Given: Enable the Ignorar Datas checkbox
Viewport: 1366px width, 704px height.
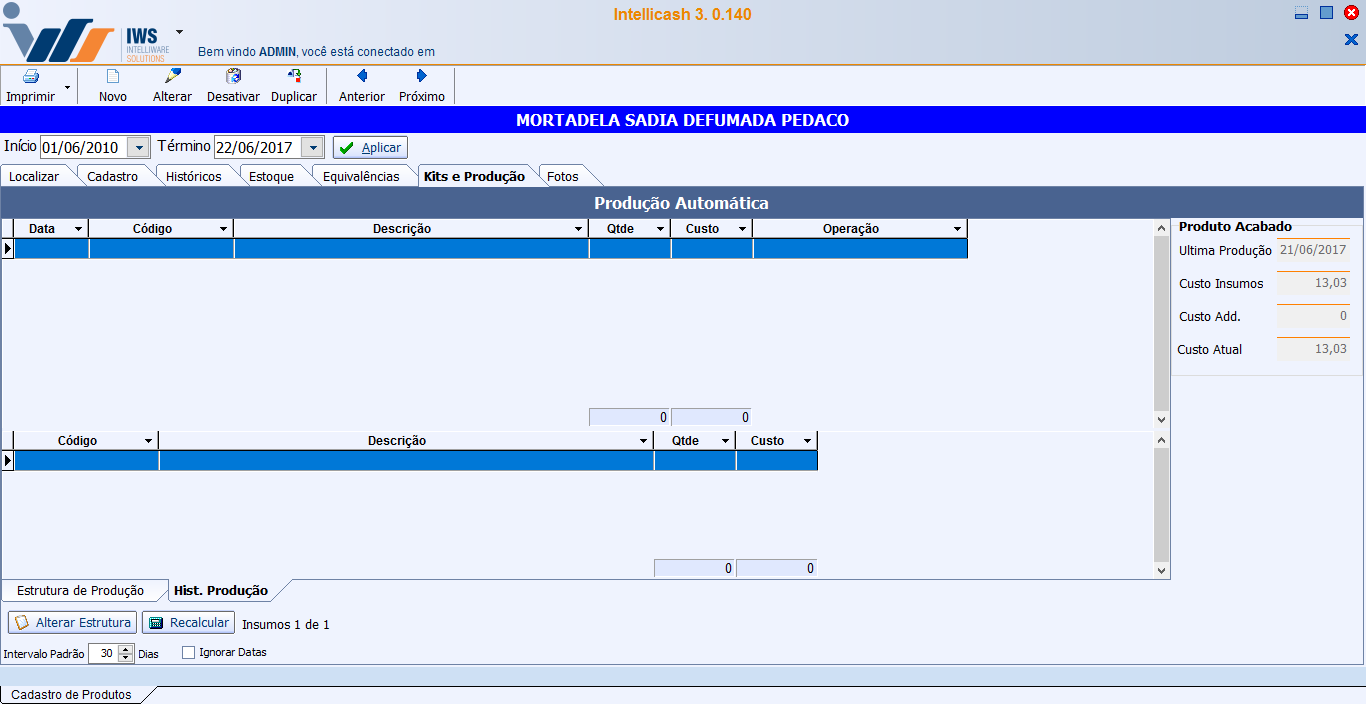Looking at the screenshot, I should pos(188,652).
